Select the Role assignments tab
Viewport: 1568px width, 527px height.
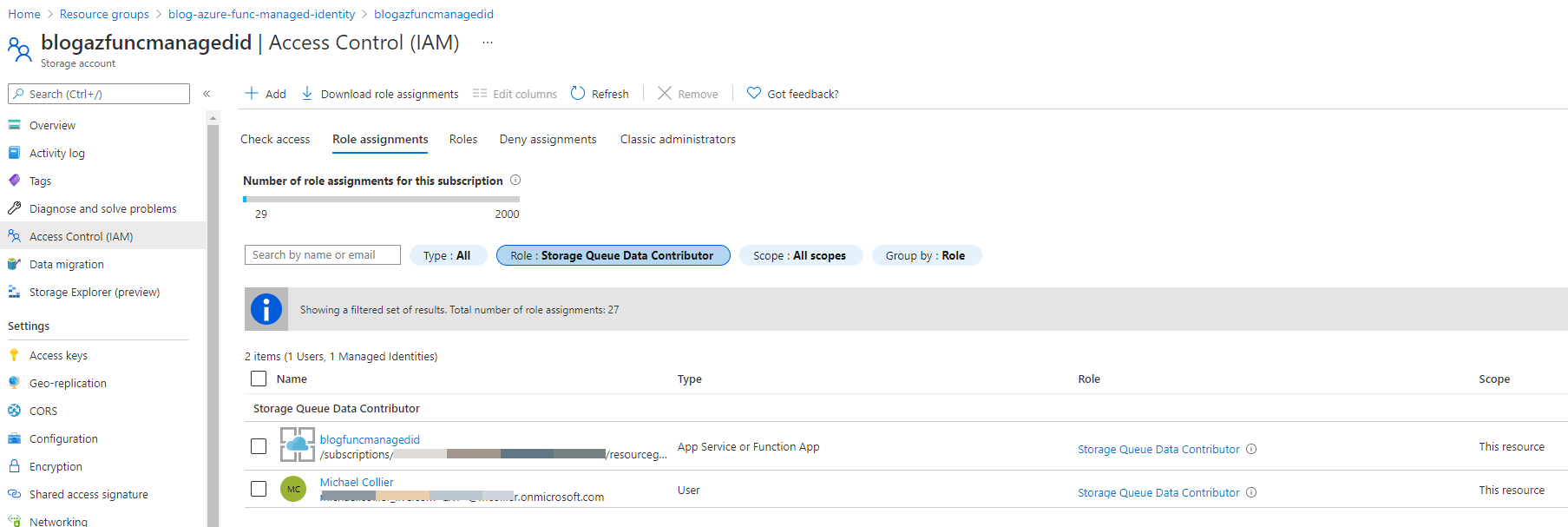click(x=380, y=139)
